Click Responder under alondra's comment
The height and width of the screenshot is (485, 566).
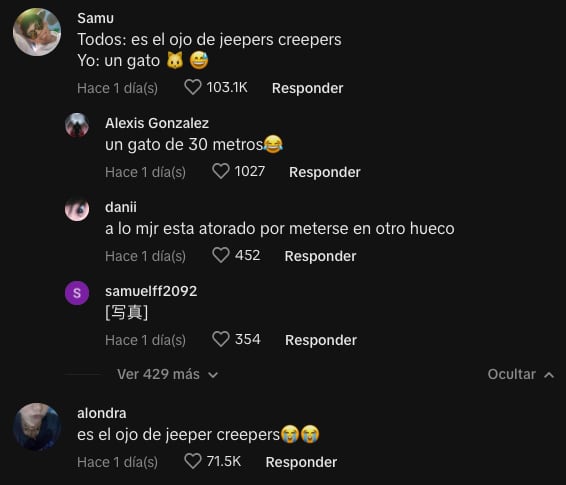point(301,462)
